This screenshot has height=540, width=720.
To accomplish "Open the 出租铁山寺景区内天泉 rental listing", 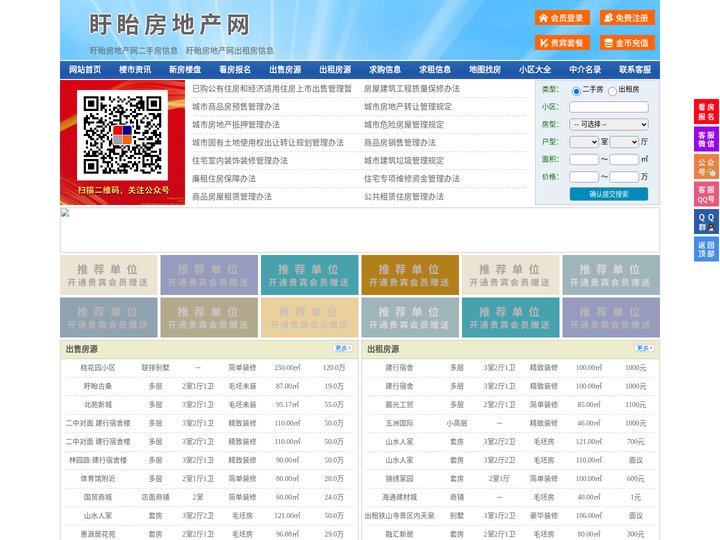I will coord(399,516).
